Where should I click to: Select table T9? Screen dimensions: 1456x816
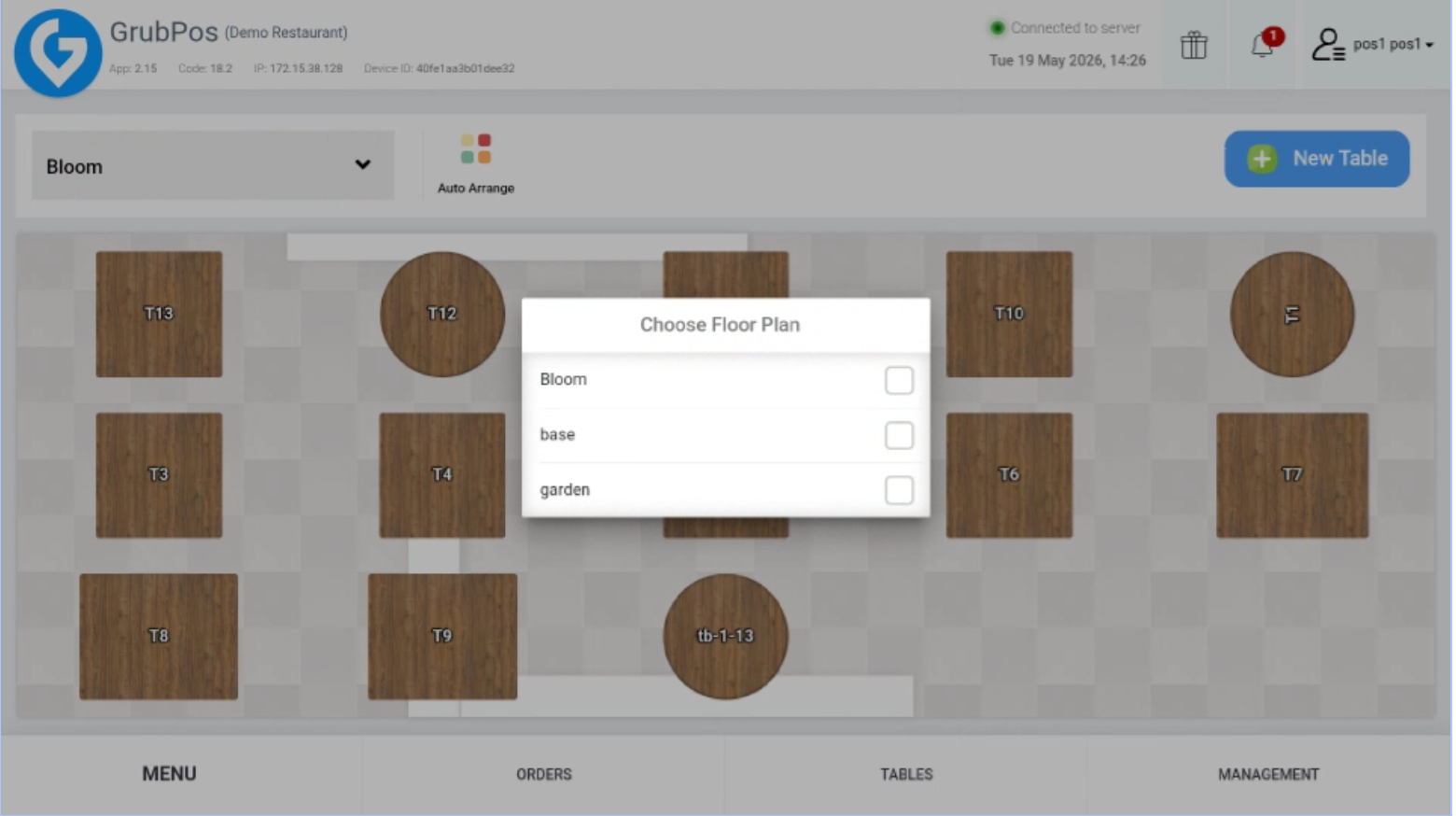[x=443, y=638]
